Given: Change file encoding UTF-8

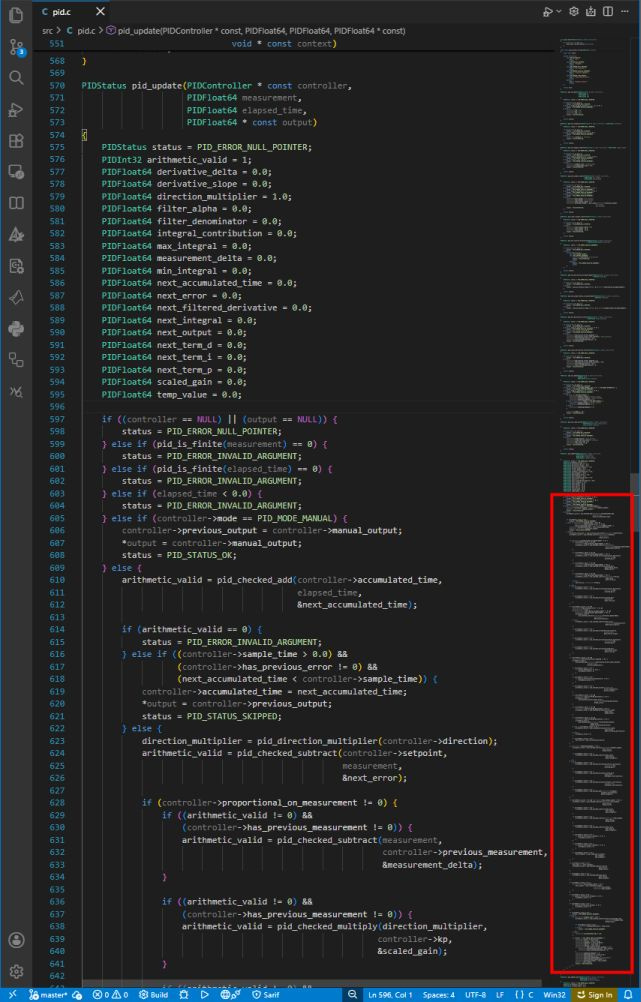Looking at the screenshot, I should click(475, 994).
